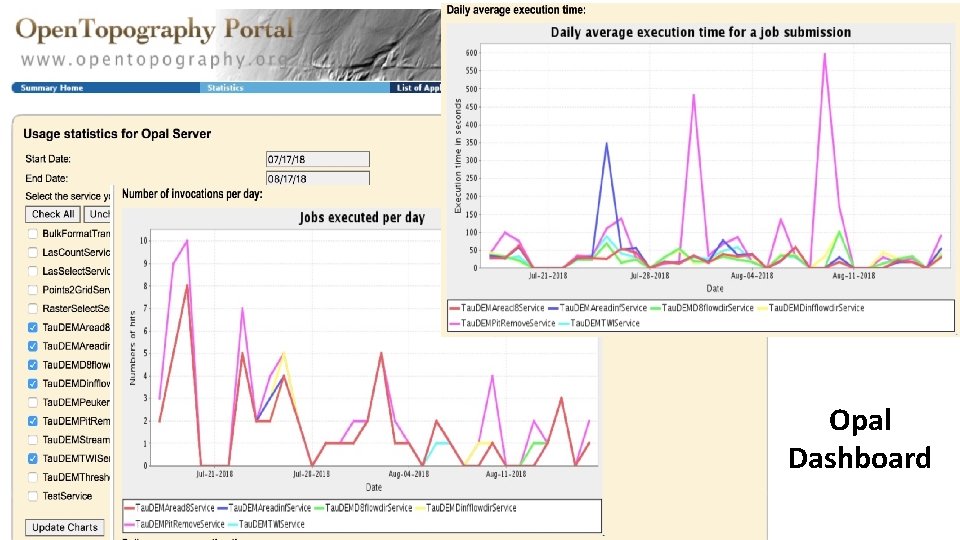Click the Update Charts button
The height and width of the screenshot is (540, 960).
coord(65,527)
